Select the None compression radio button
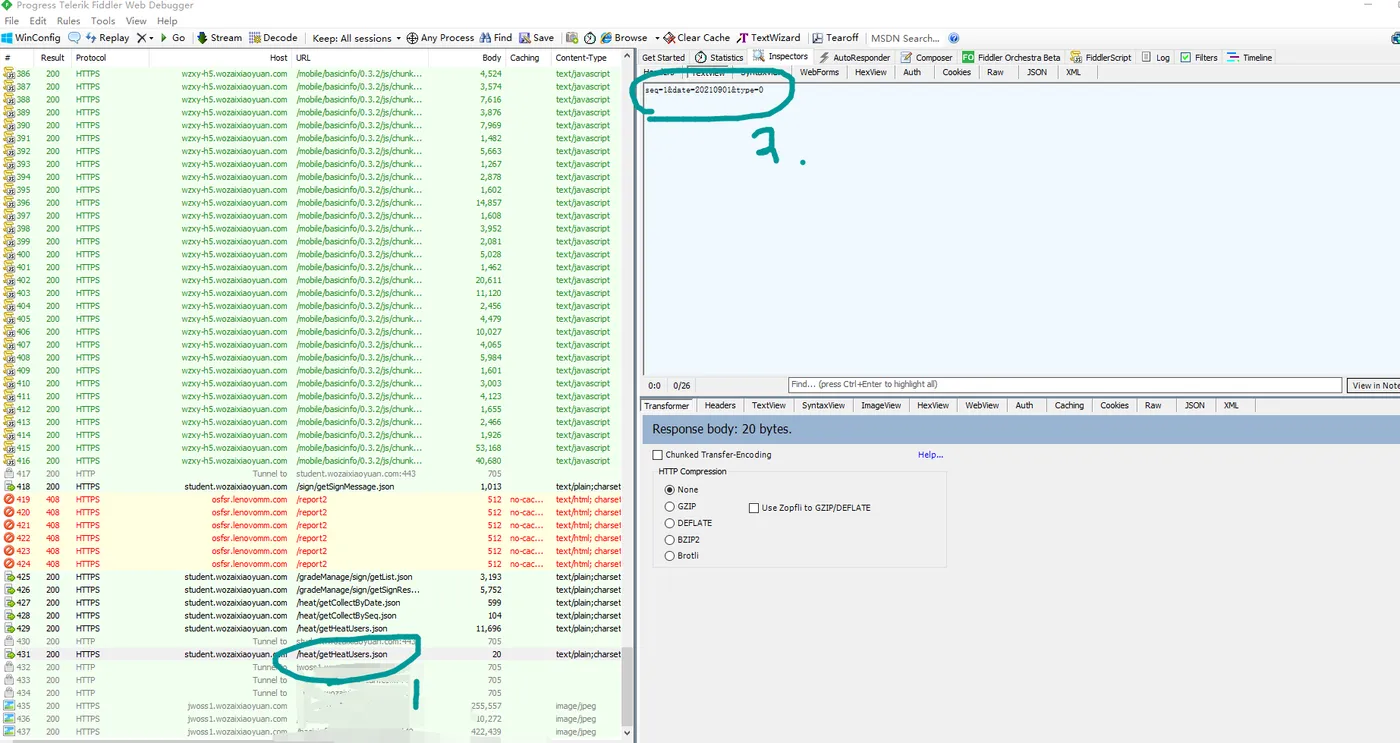The width and height of the screenshot is (1400, 743). point(670,490)
